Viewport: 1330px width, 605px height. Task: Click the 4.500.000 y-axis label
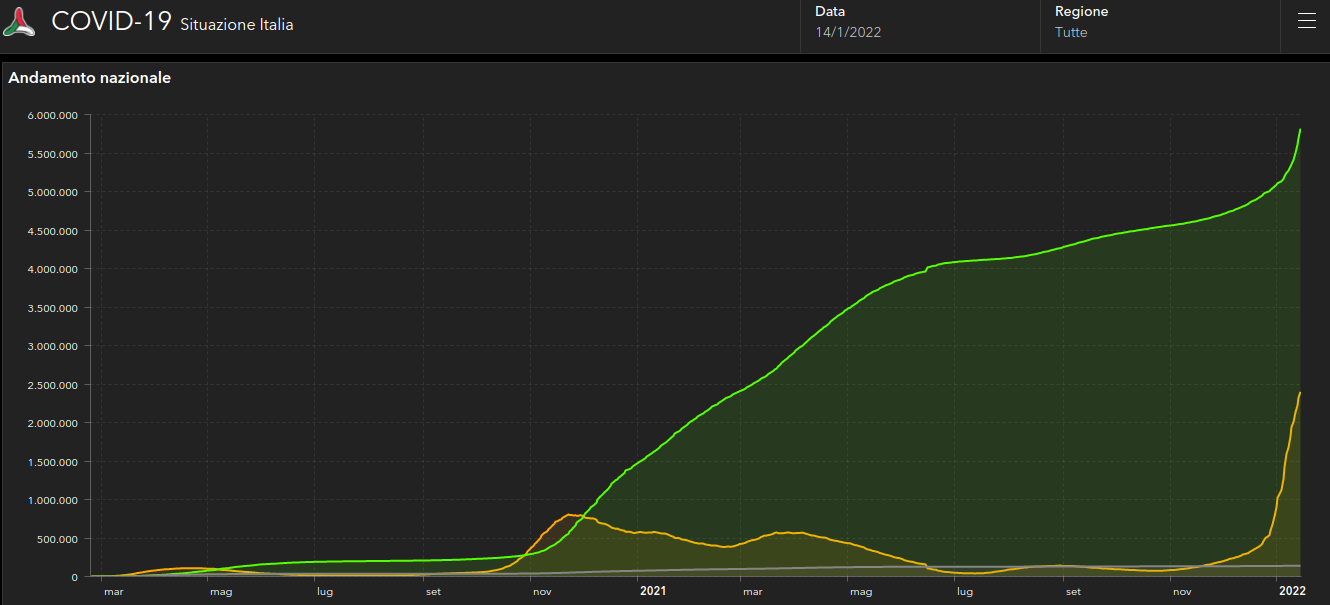point(54,231)
